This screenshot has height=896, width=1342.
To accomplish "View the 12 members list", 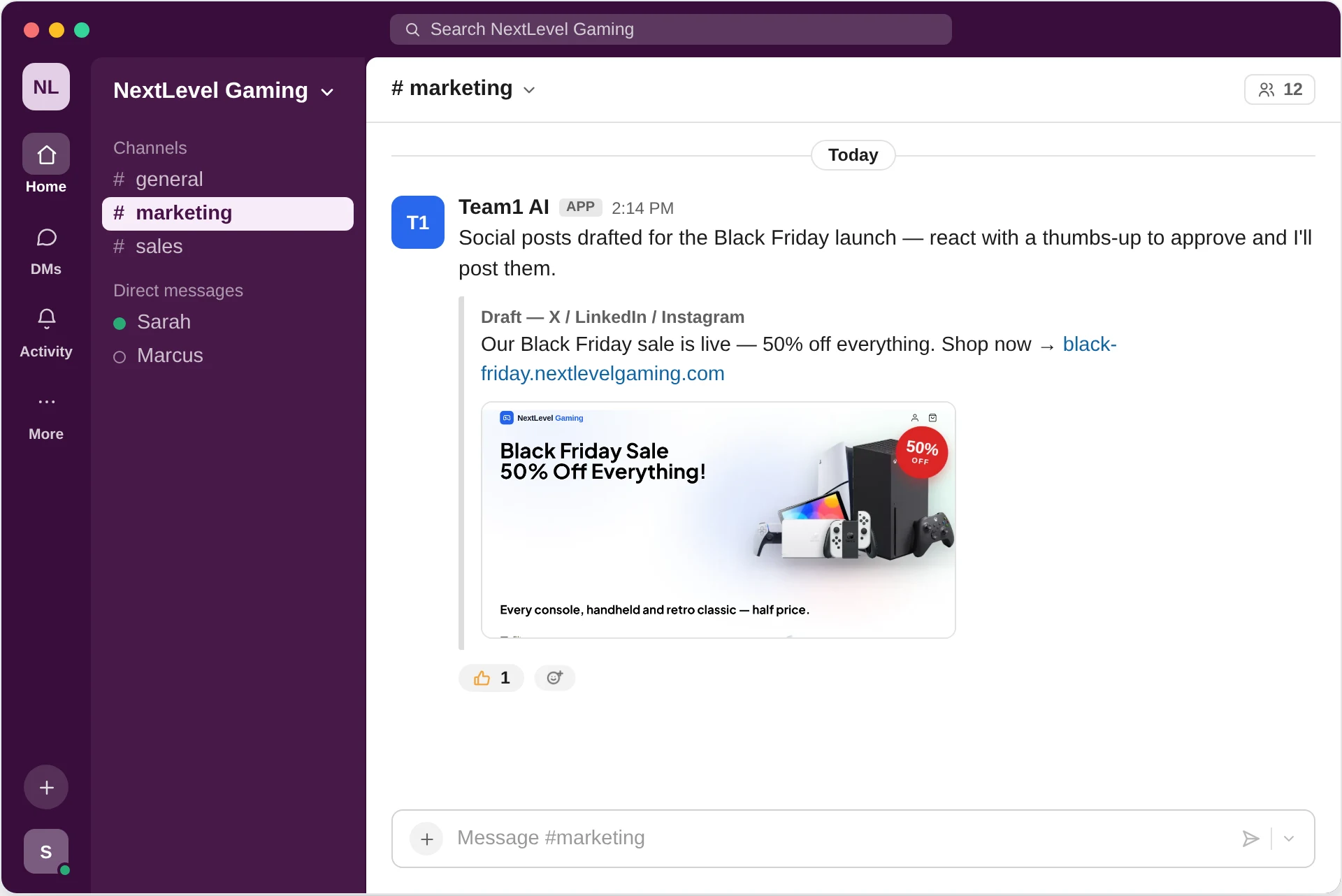I will 1280,89.
